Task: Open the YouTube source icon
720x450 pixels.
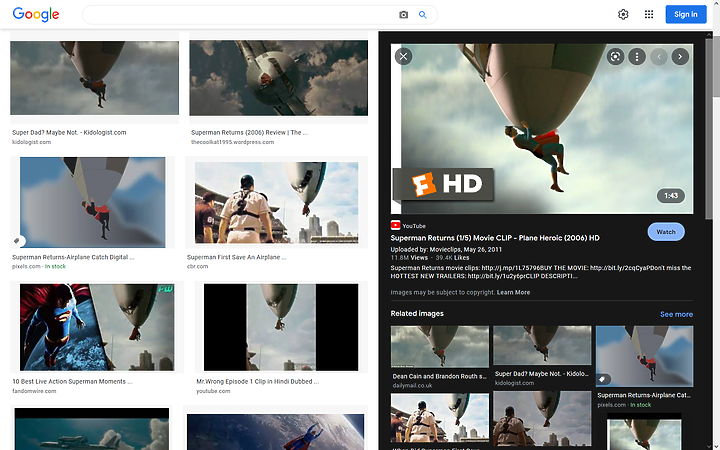Action: [x=395, y=225]
